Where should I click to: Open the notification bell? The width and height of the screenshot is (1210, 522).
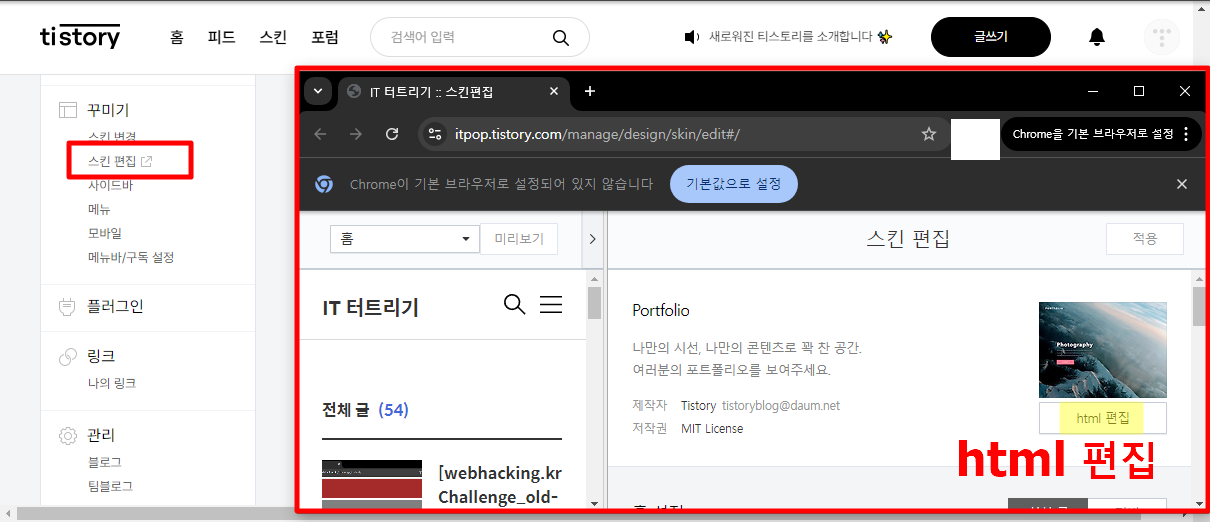1097,38
